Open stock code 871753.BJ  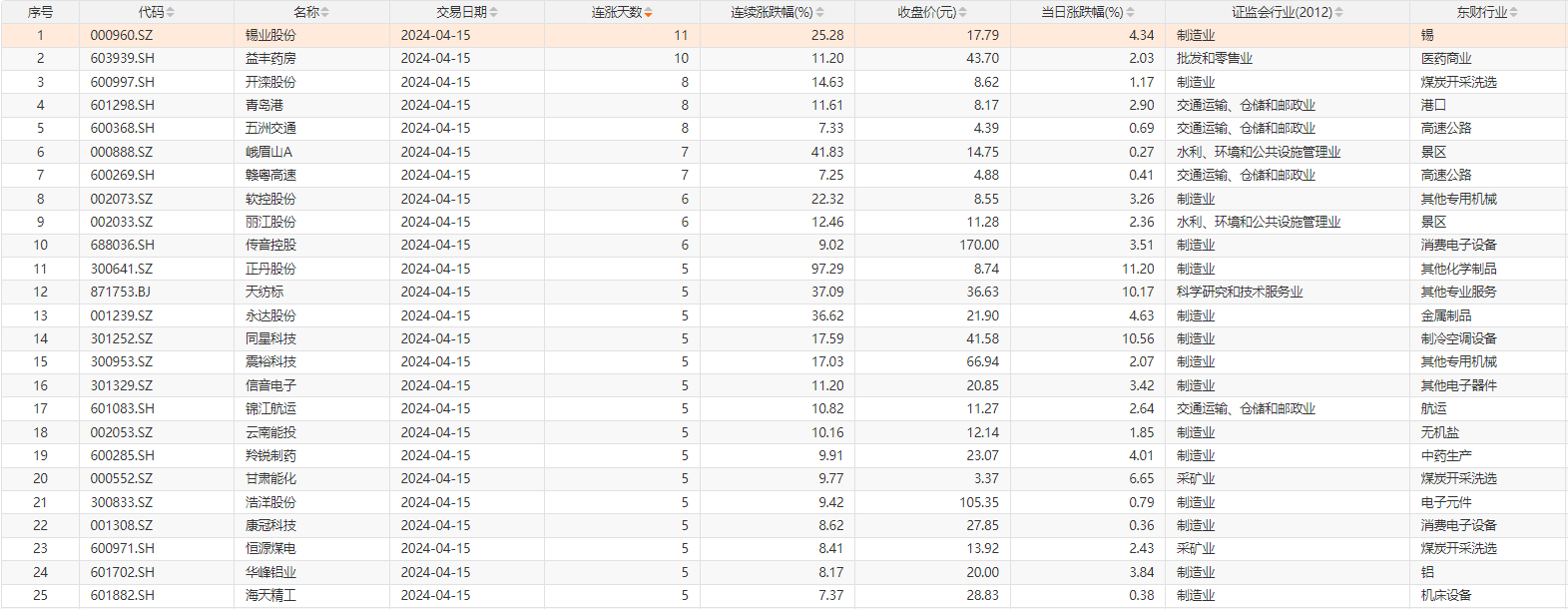pos(121,292)
